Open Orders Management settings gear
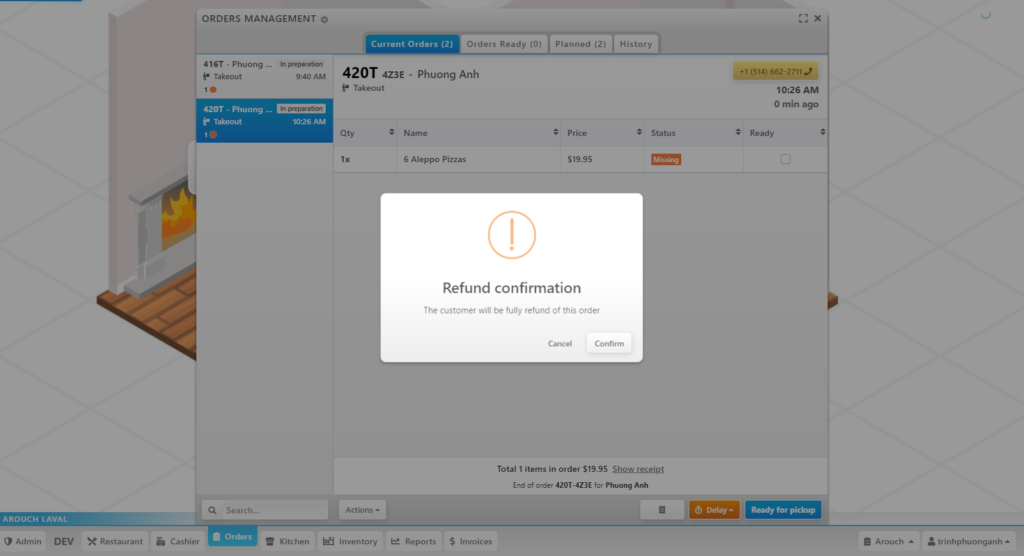The image size is (1024, 556). pyautogui.click(x=324, y=19)
